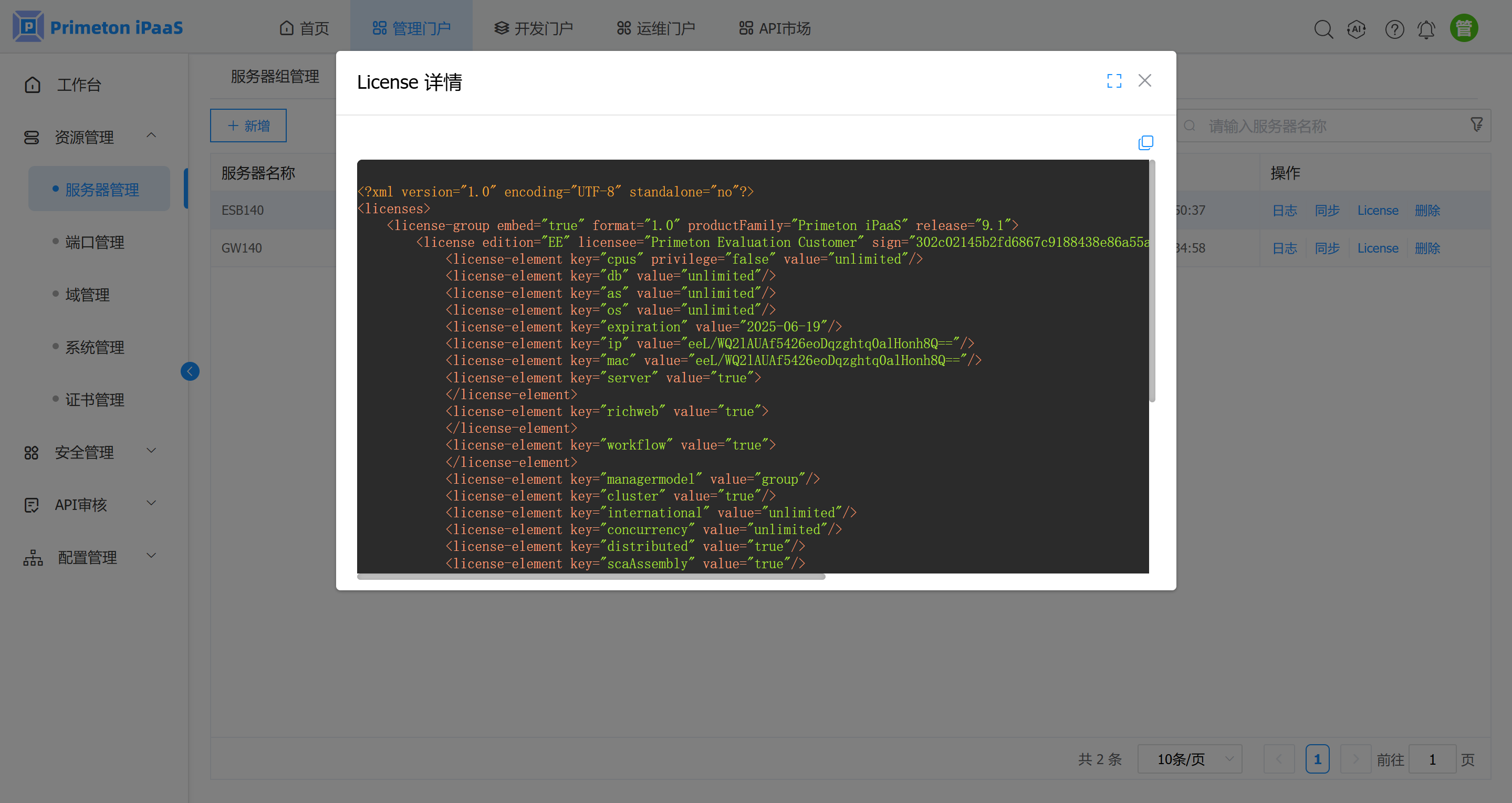This screenshot has width=1512, height=803.
Task: Click the filter funnel icon
Action: pyautogui.click(x=1476, y=124)
